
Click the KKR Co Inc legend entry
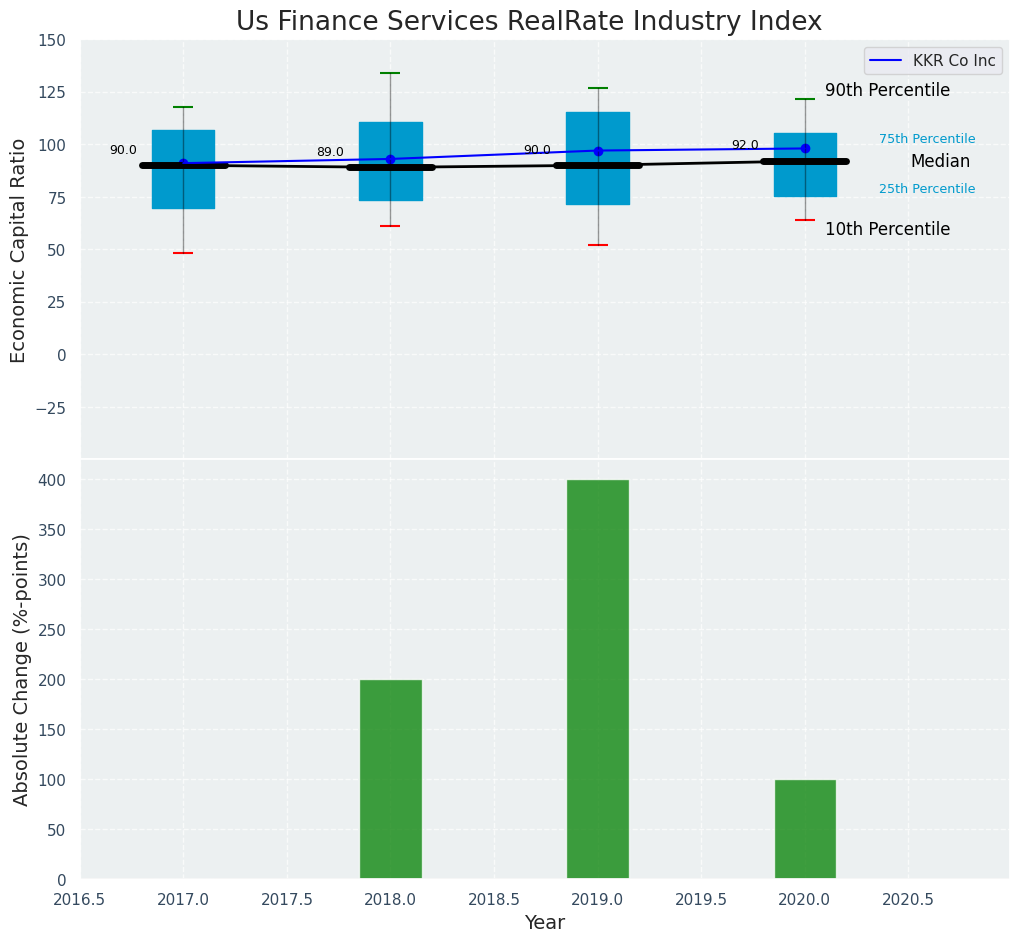[x=953, y=61]
